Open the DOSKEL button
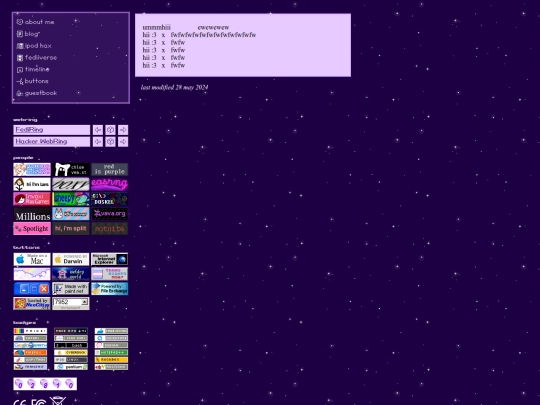 click(x=110, y=199)
